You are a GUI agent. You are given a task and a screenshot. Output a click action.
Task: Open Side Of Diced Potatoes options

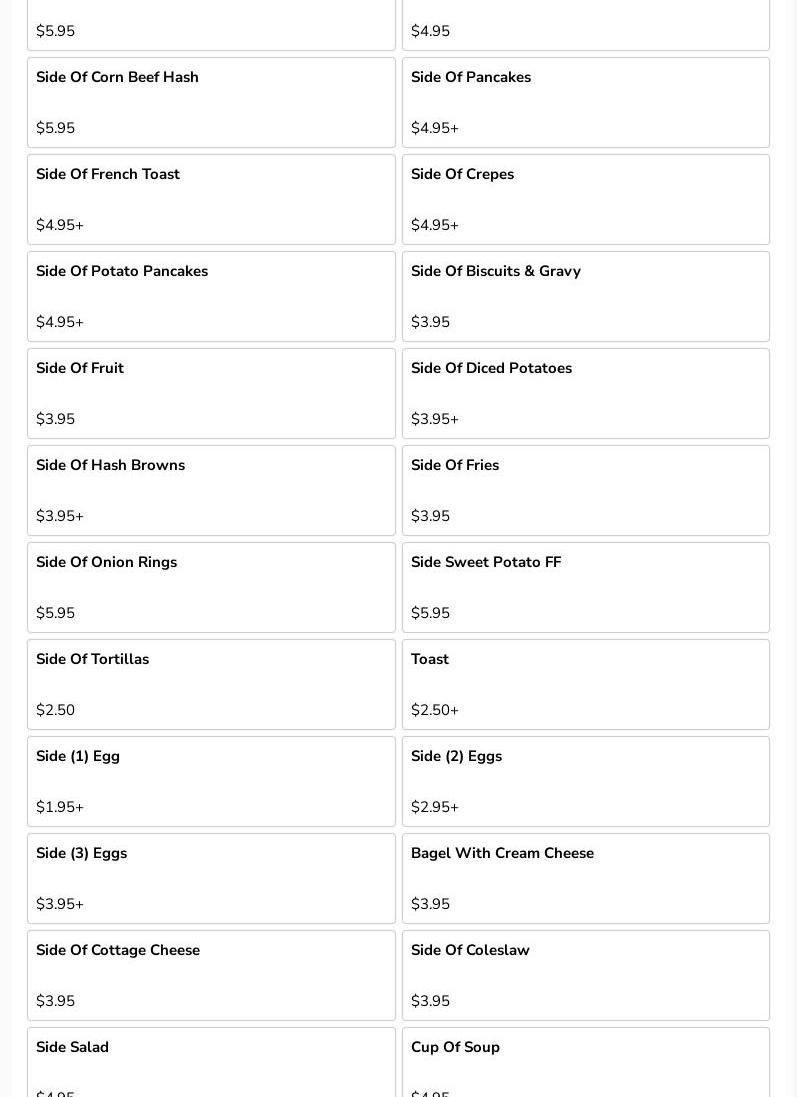(x=585, y=393)
